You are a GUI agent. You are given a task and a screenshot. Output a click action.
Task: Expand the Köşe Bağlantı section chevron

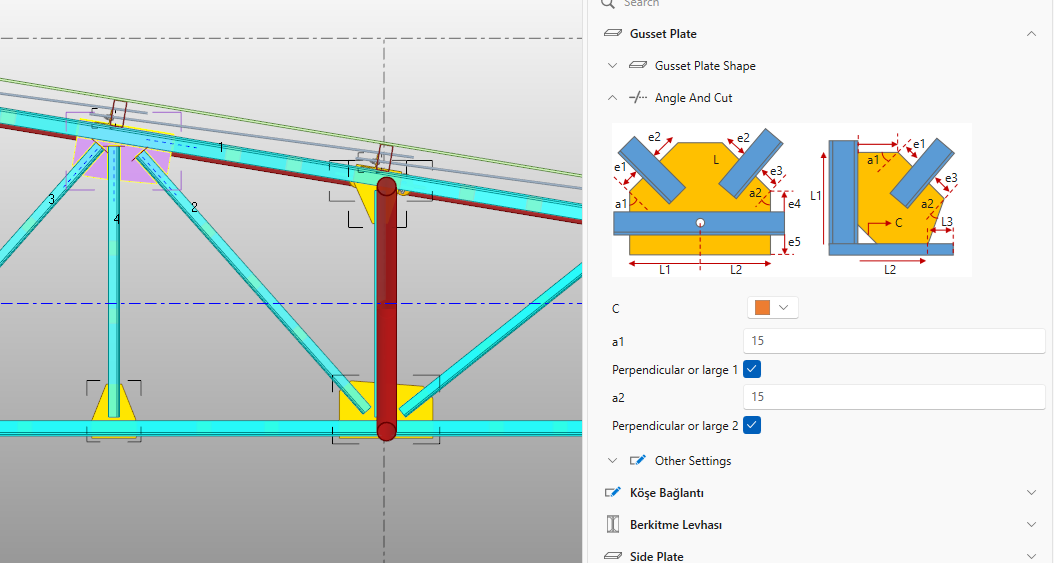tap(1031, 493)
